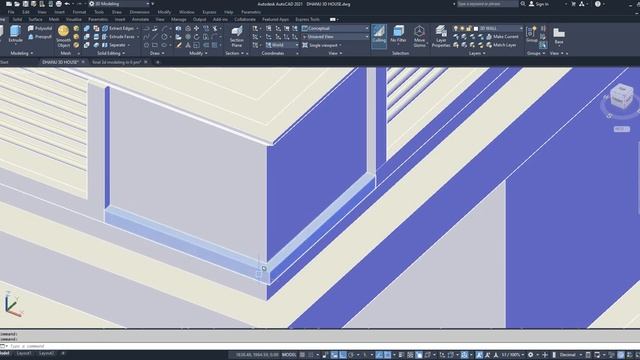640x360 pixels.
Task: Open the Express menu
Action: 209,12
